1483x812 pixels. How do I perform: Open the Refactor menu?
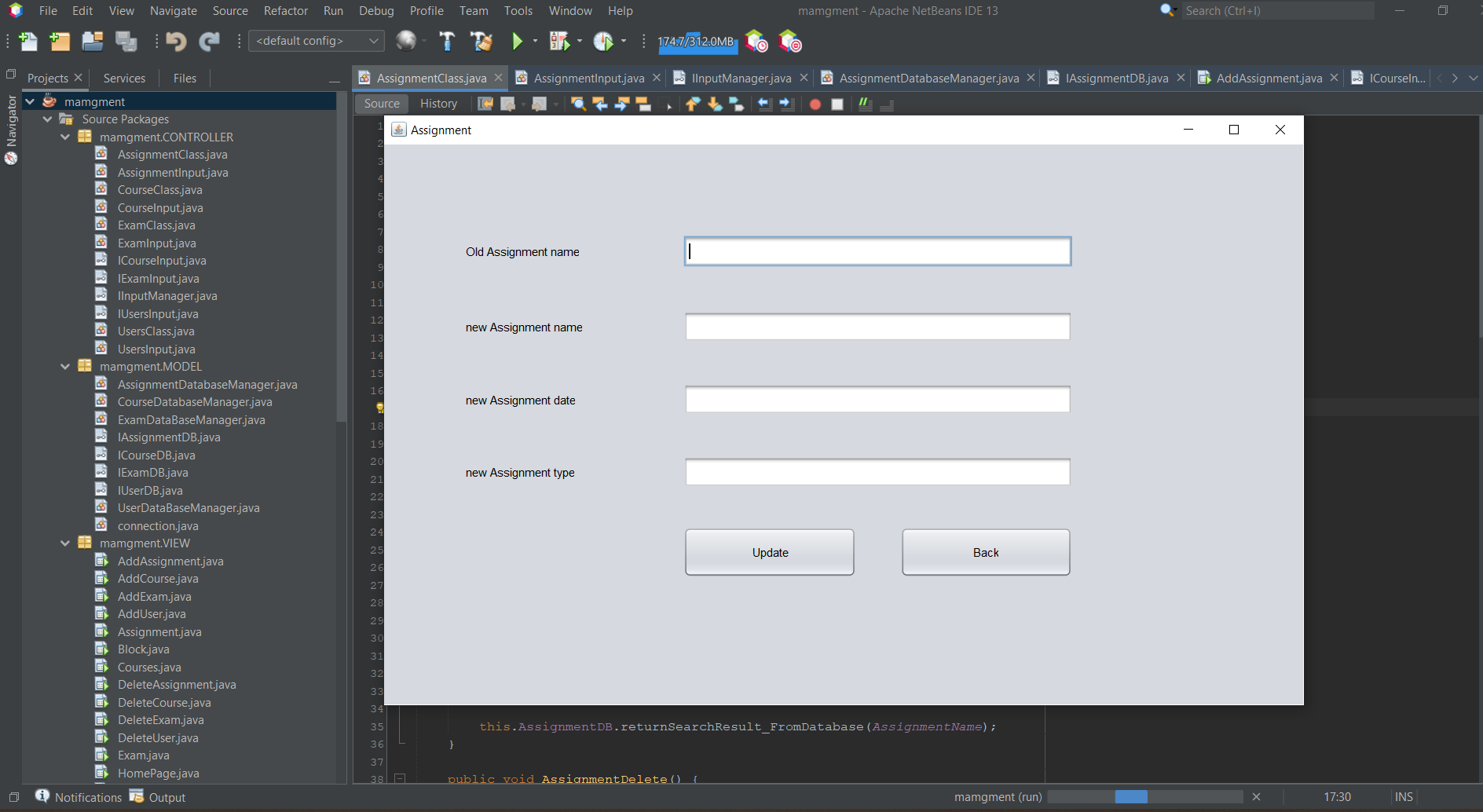(285, 10)
